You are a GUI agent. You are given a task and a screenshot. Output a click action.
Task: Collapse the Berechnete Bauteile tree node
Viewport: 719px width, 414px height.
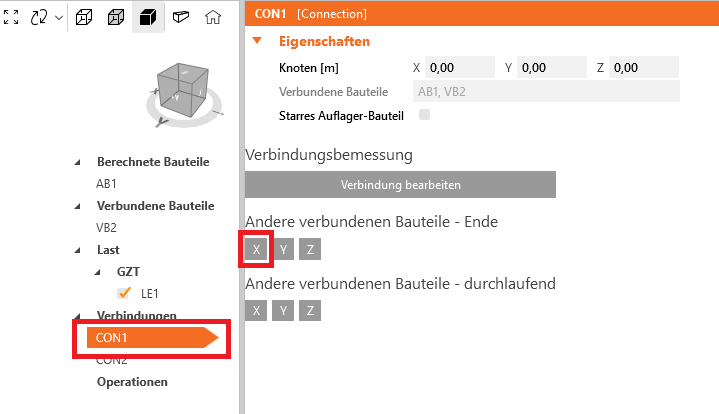[x=77, y=162]
